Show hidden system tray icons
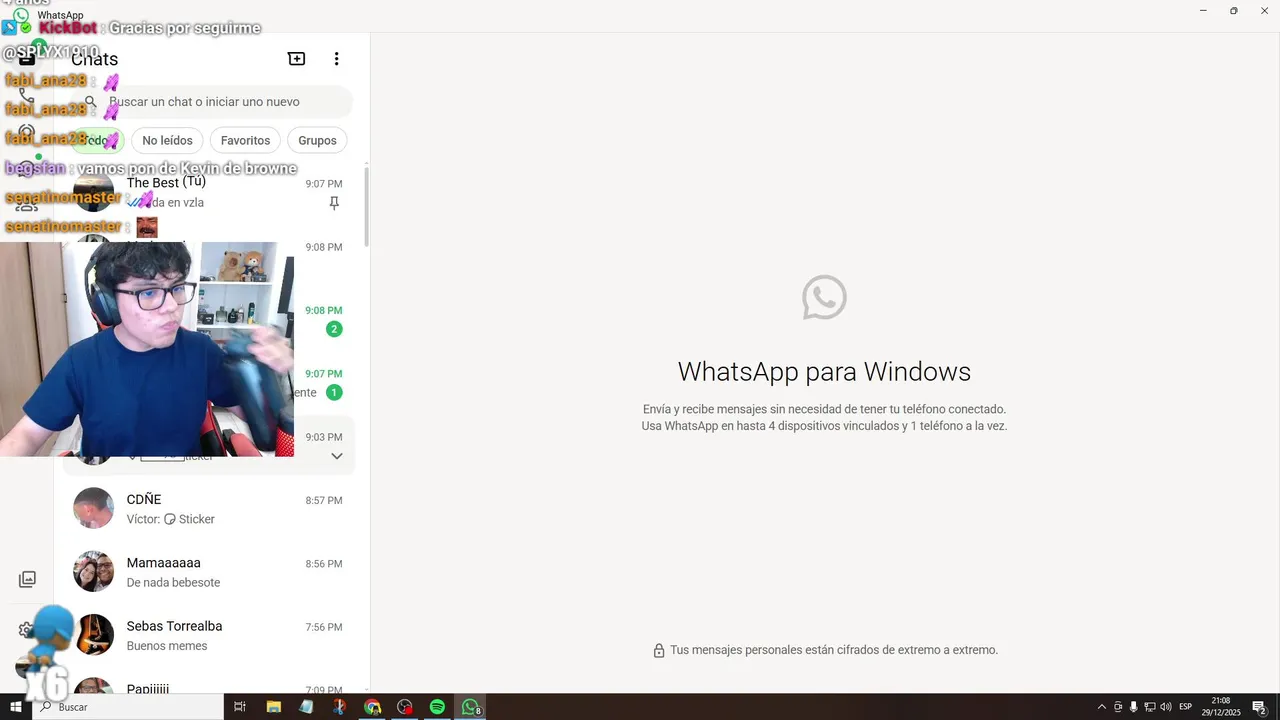1280x720 pixels. (1102, 707)
